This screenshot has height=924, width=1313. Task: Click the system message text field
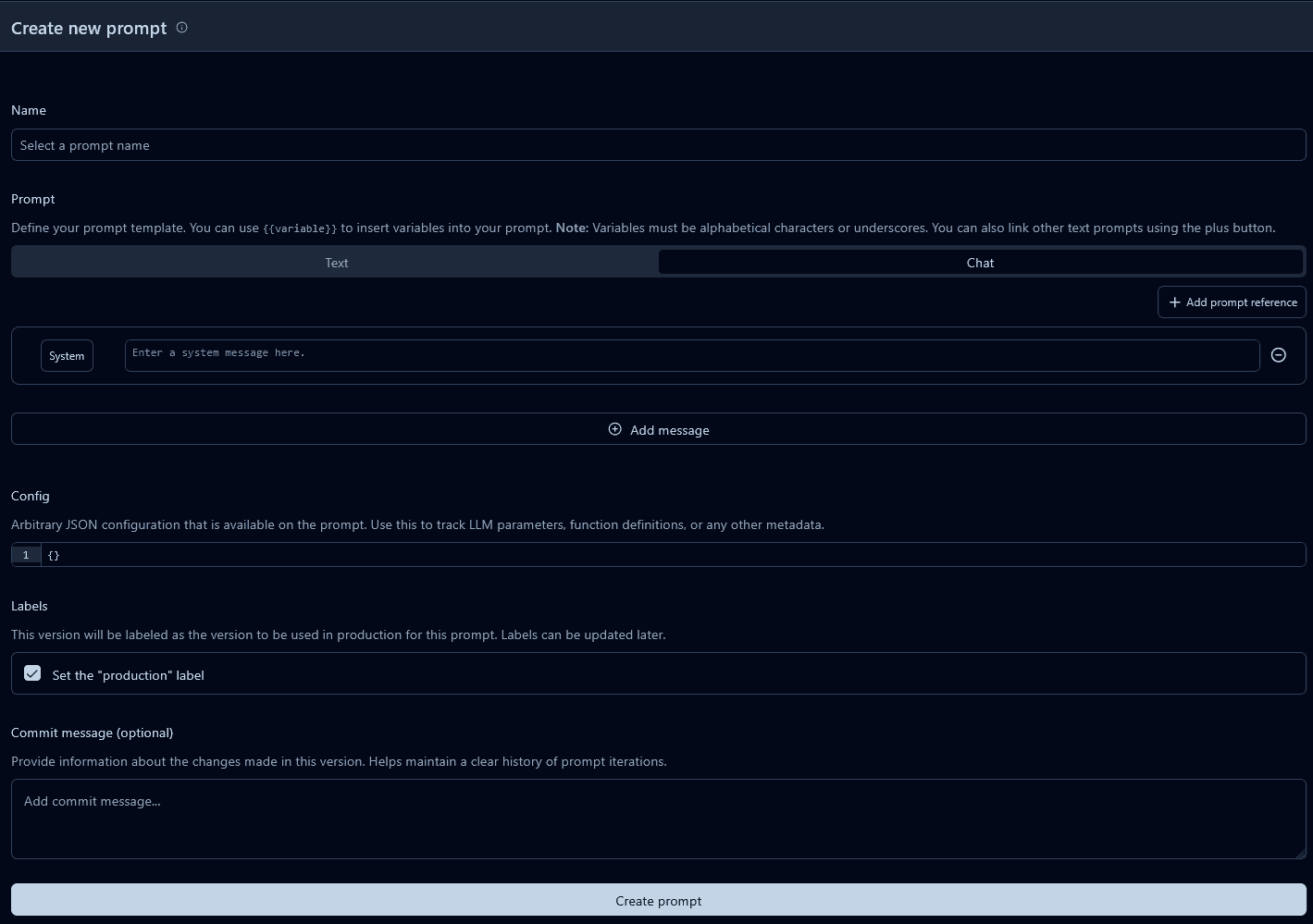[691, 355]
